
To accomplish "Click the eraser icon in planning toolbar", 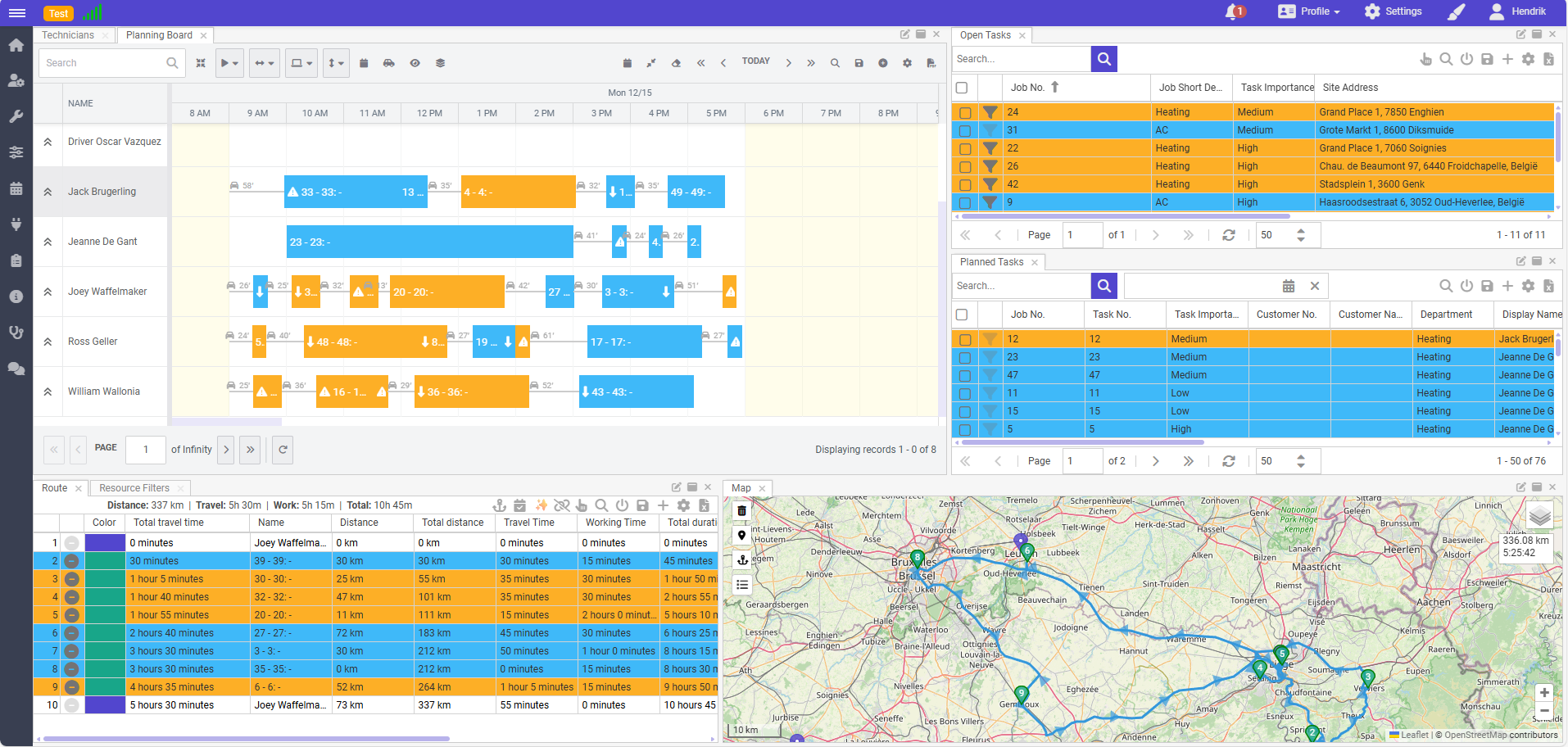I will pyautogui.click(x=676, y=63).
